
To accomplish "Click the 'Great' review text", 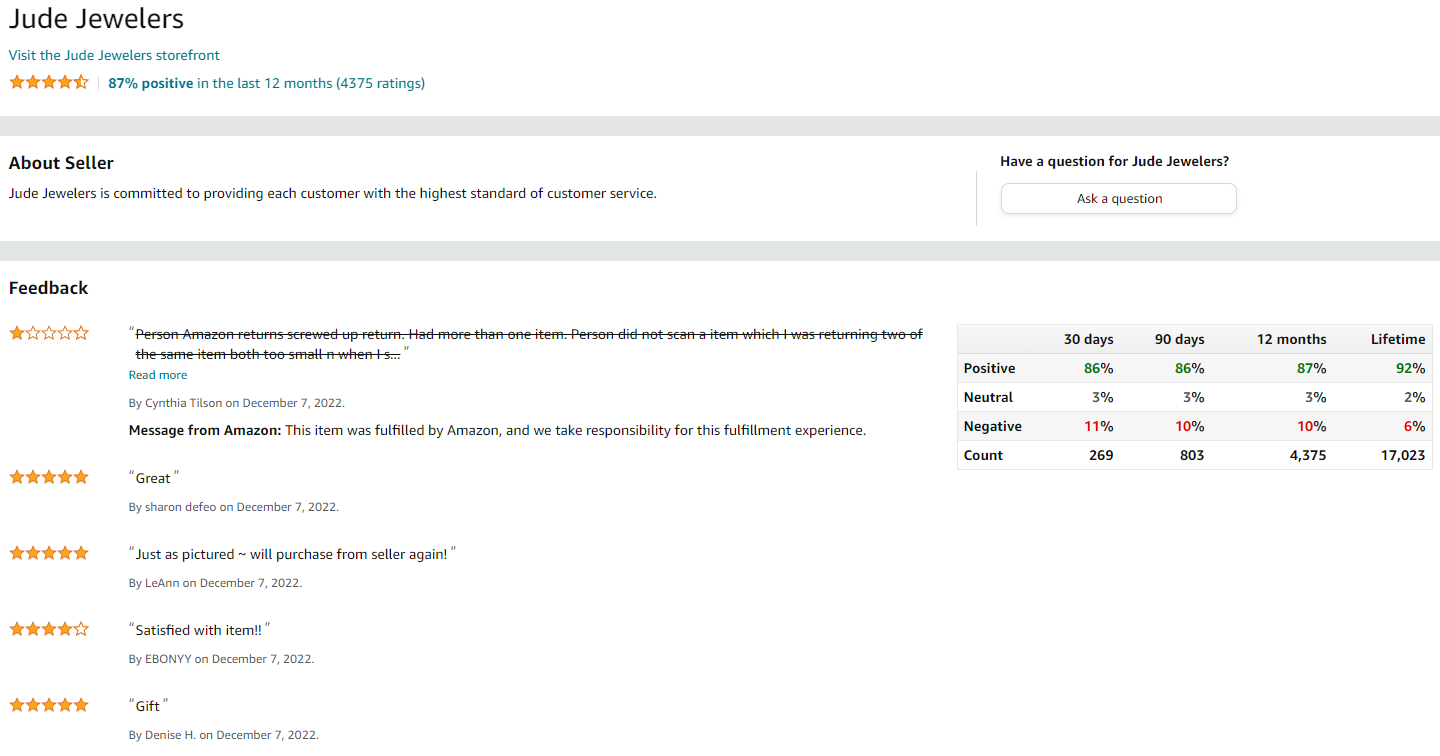I will coord(153,478).
